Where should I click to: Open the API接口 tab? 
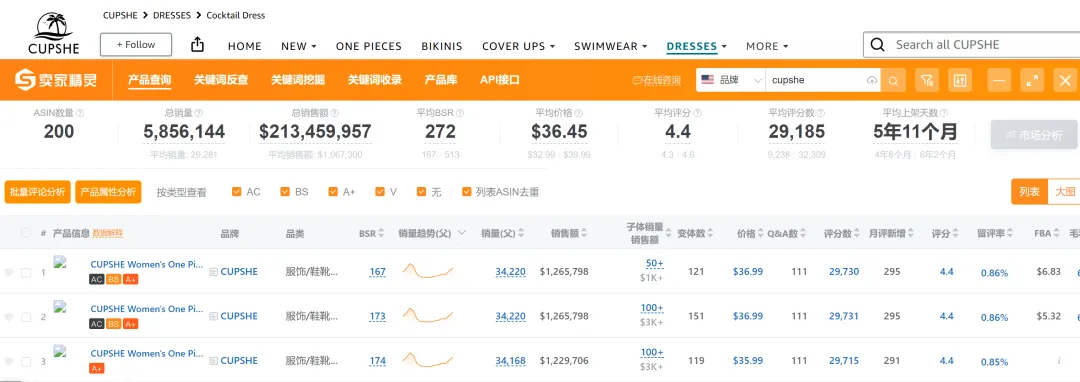coord(499,80)
